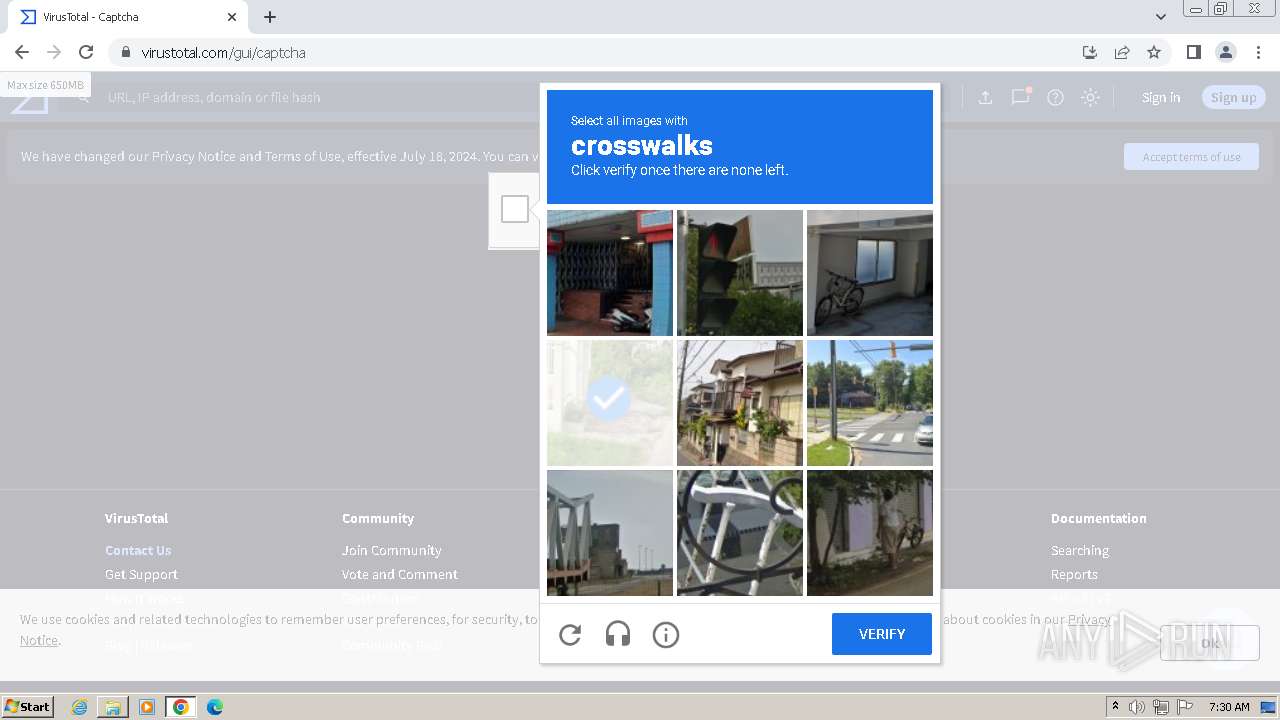Select the bridge structure image tile
Image resolution: width=1280 pixels, height=720 pixels.
(x=610, y=533)
